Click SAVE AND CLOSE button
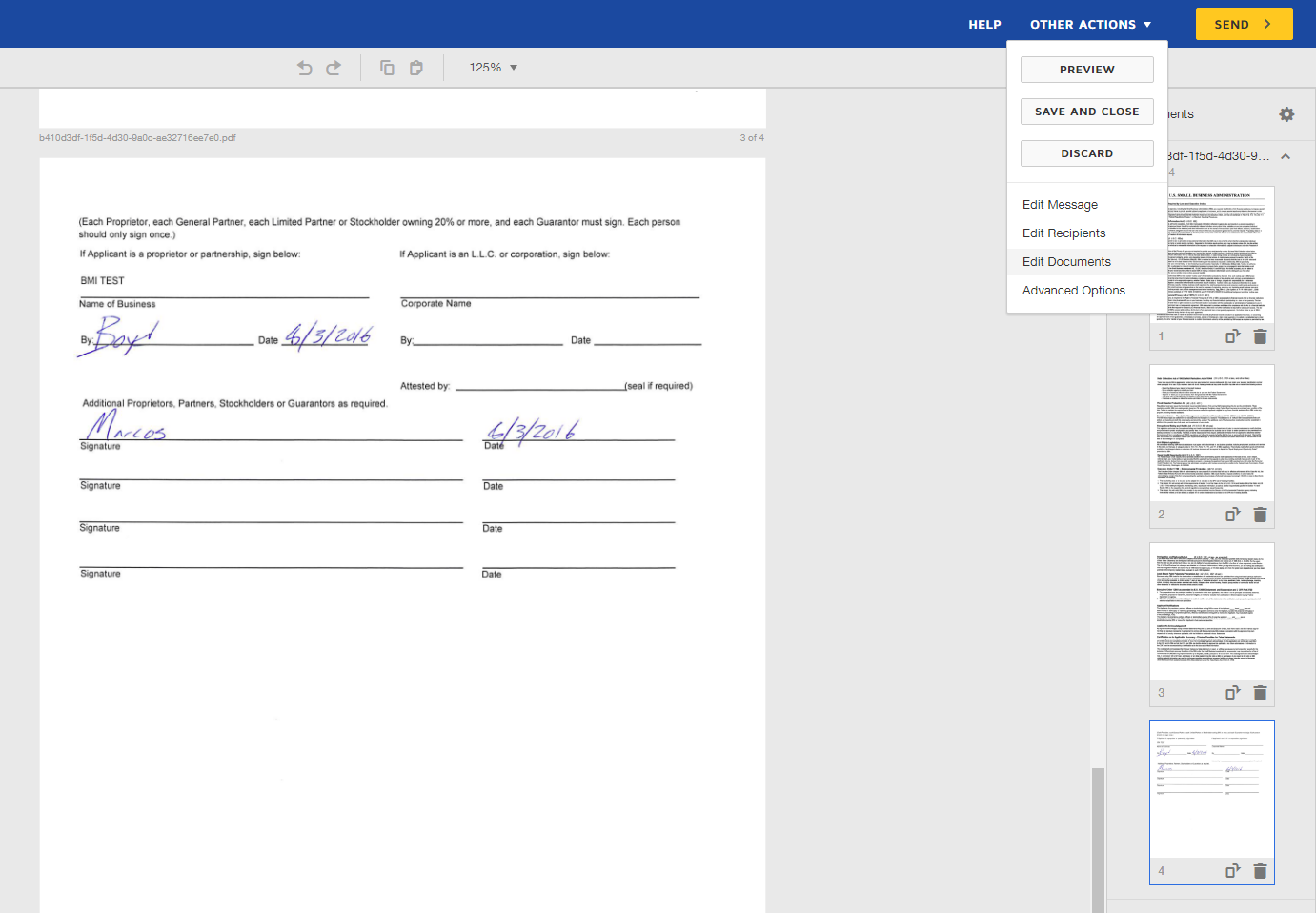 pyautogui.click(x=1086, y=112)
